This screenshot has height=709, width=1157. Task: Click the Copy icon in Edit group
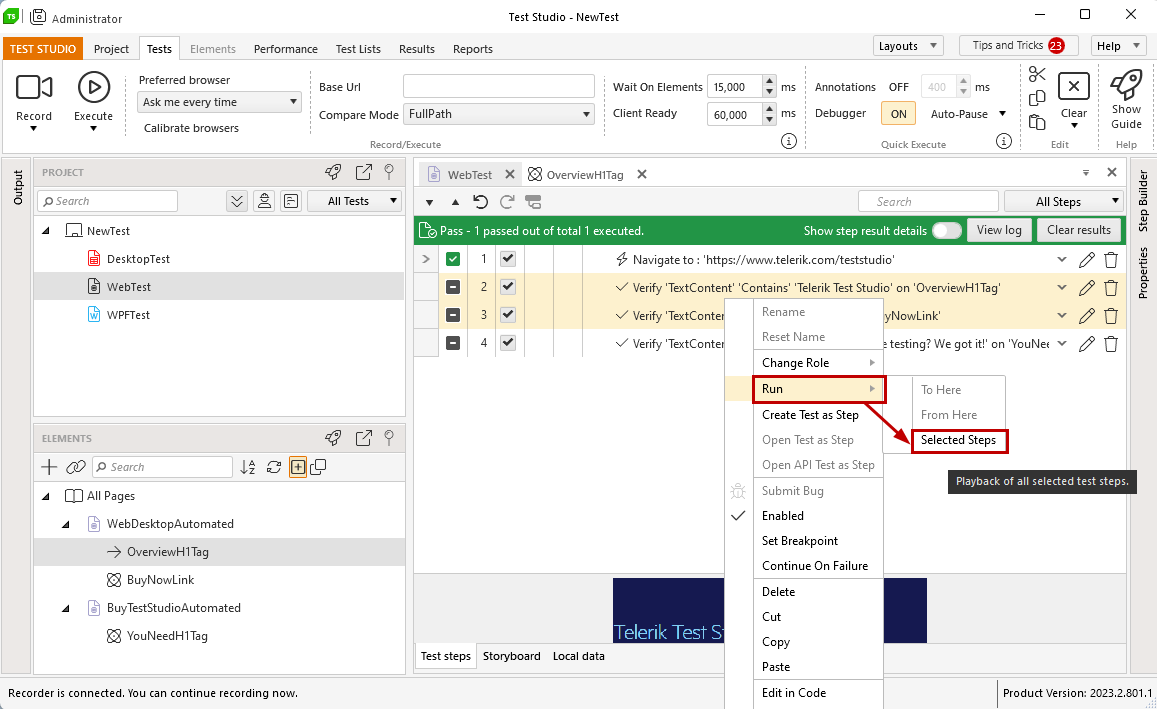click(1037, 98)
